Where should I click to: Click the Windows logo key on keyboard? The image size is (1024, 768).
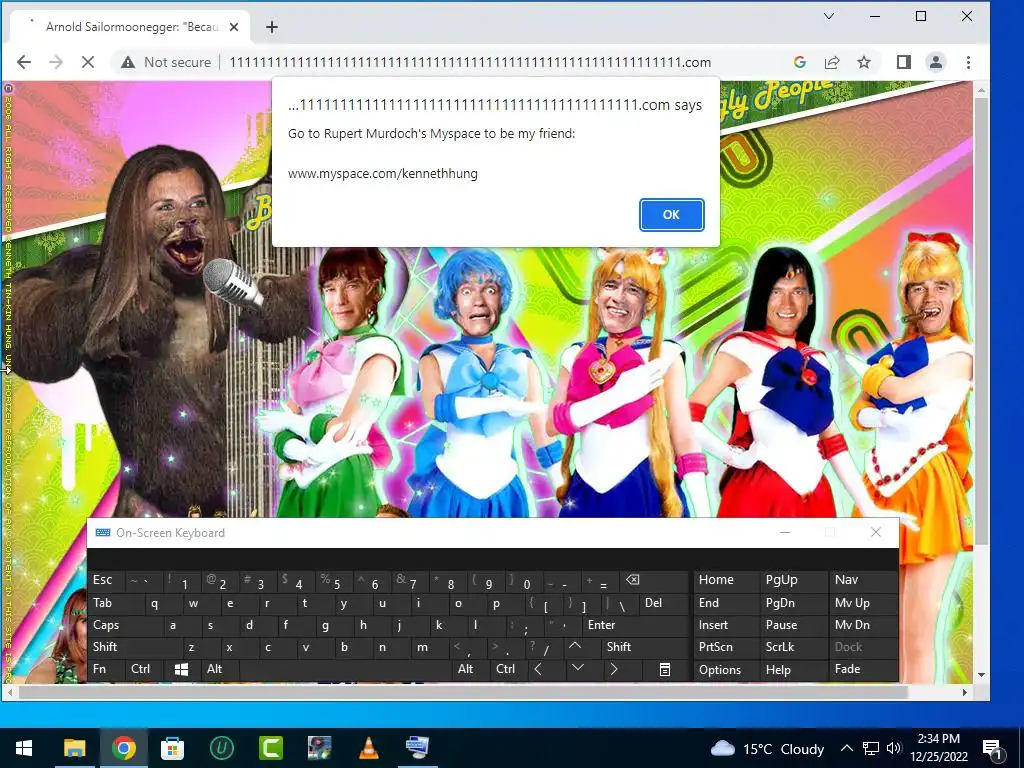coord(182,669)
